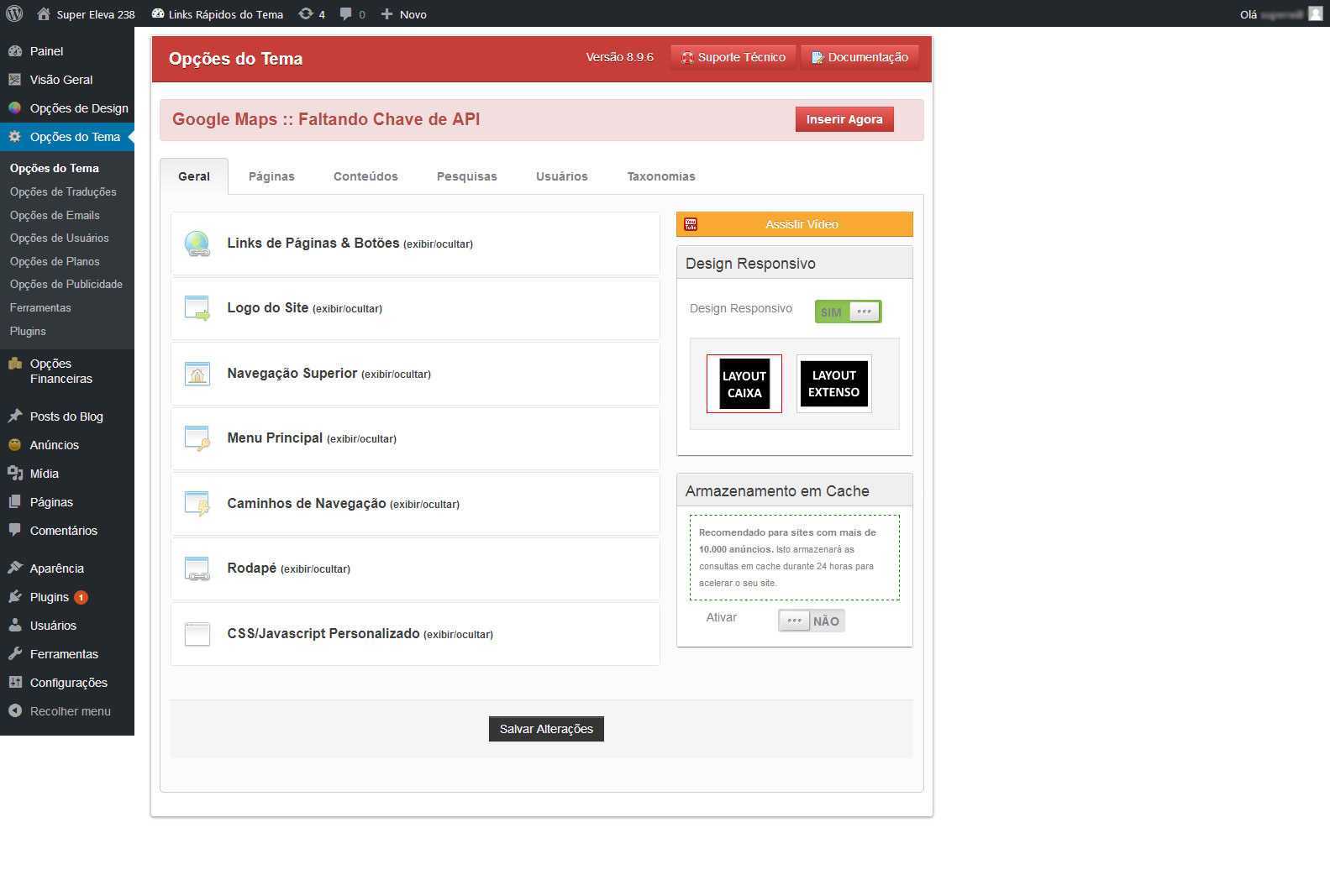Select the Layout Caixa thumbnail
Screen dimensions: 1330x896
tap(744, 384)
